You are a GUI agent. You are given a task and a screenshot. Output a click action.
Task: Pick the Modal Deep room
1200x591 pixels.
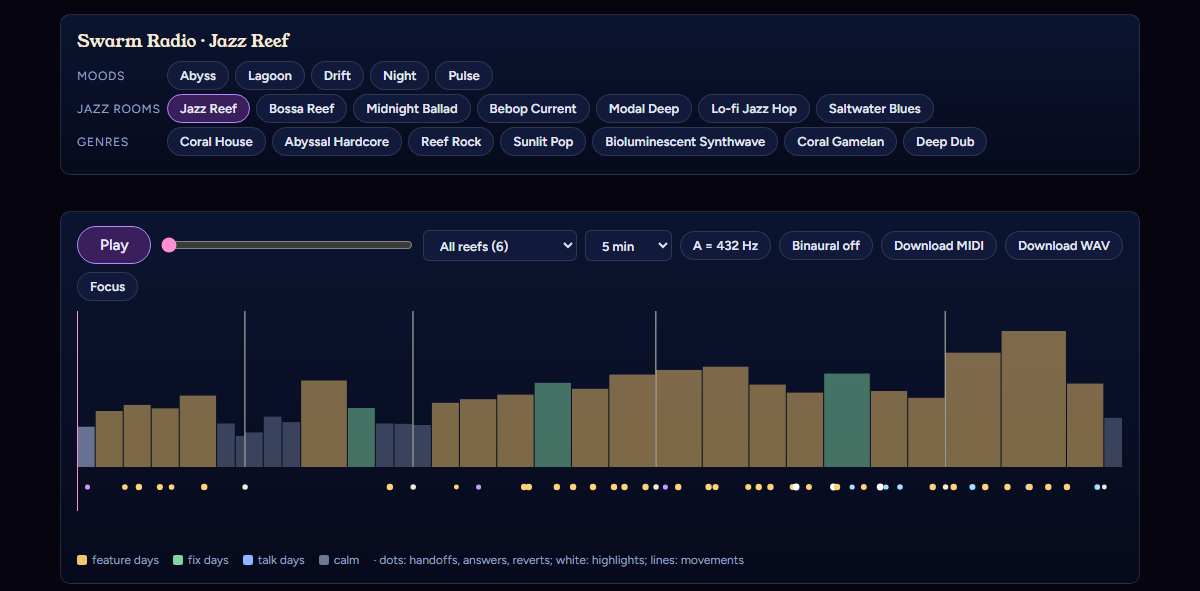pos(644,109)
